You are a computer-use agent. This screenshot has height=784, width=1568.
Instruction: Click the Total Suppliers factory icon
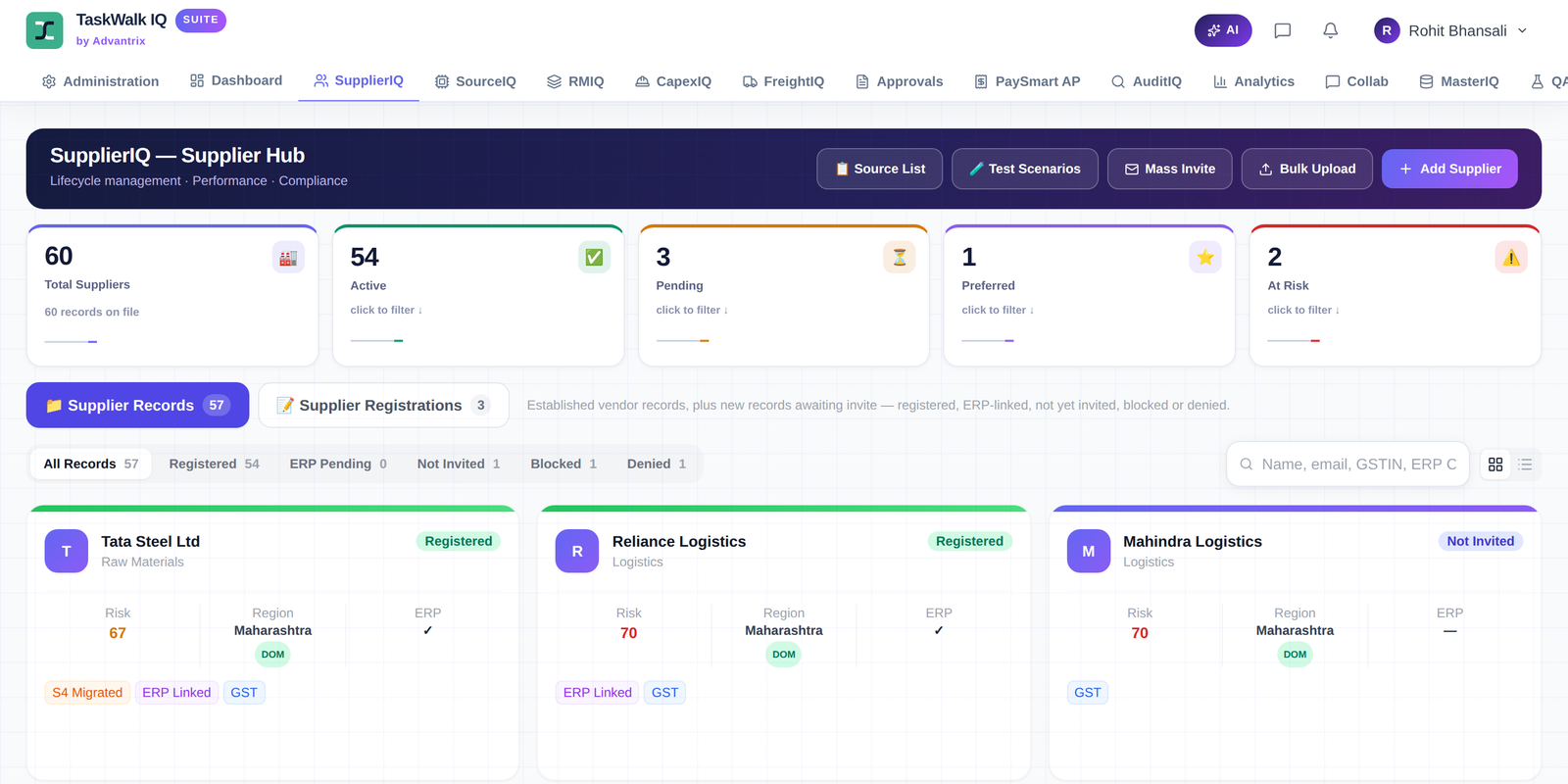(288, 258)
